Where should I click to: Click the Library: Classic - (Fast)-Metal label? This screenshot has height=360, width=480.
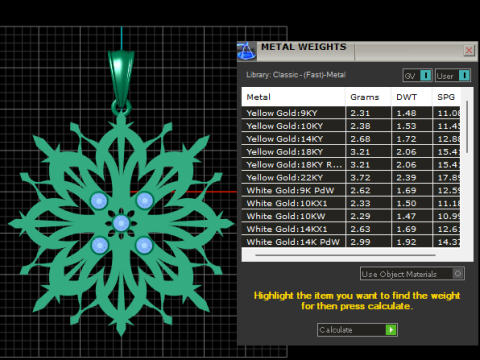click(296, 75)
